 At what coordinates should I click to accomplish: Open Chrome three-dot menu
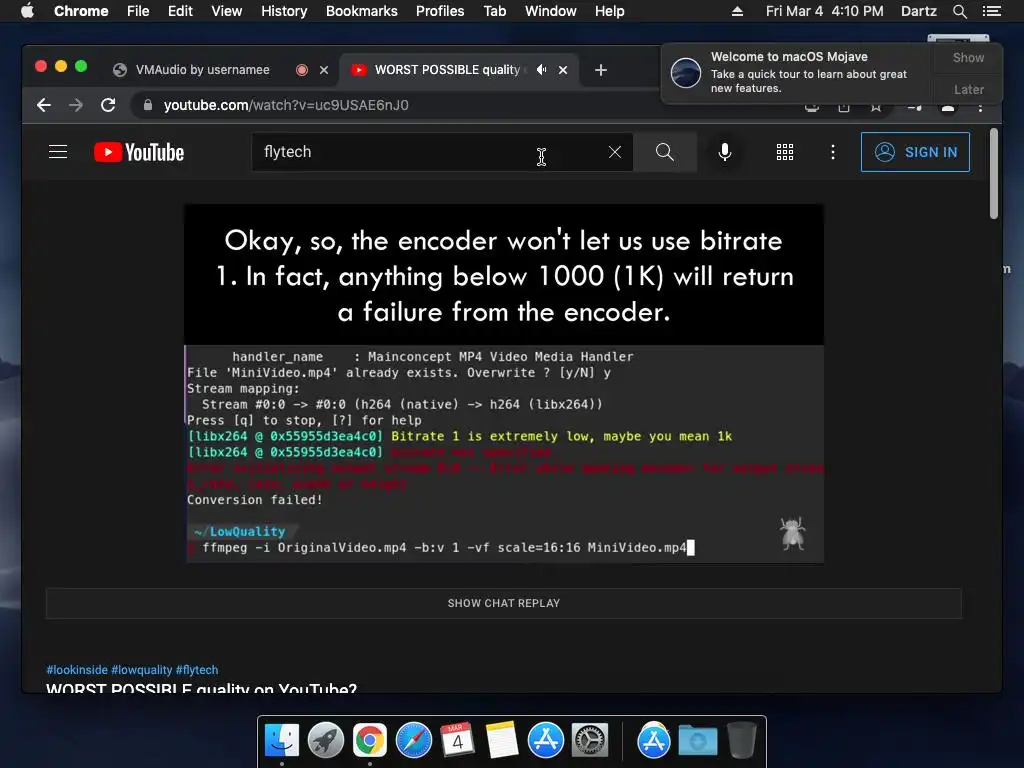980,108
